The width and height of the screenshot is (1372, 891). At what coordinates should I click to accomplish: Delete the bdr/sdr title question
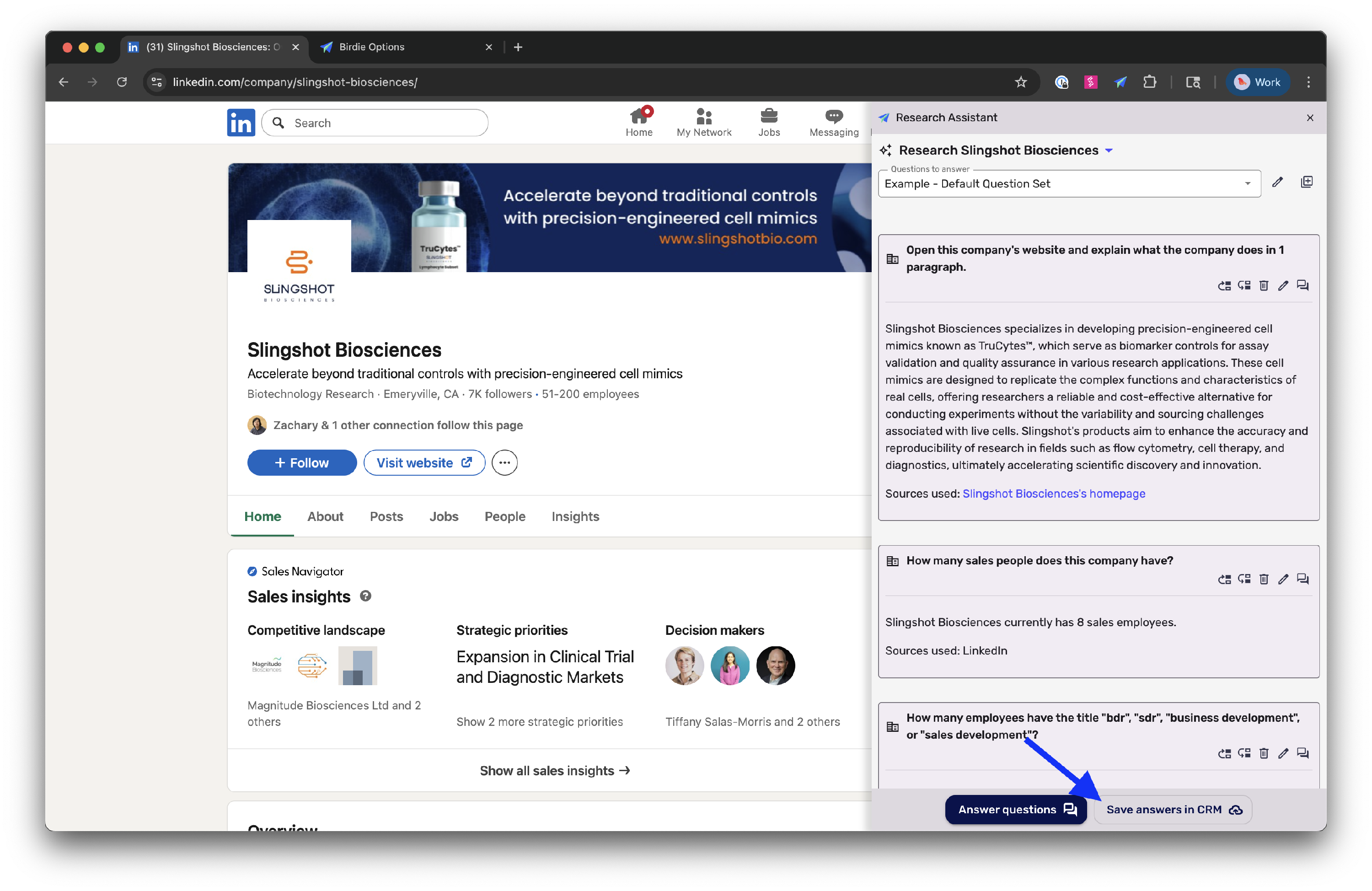tap(1264, 754)
